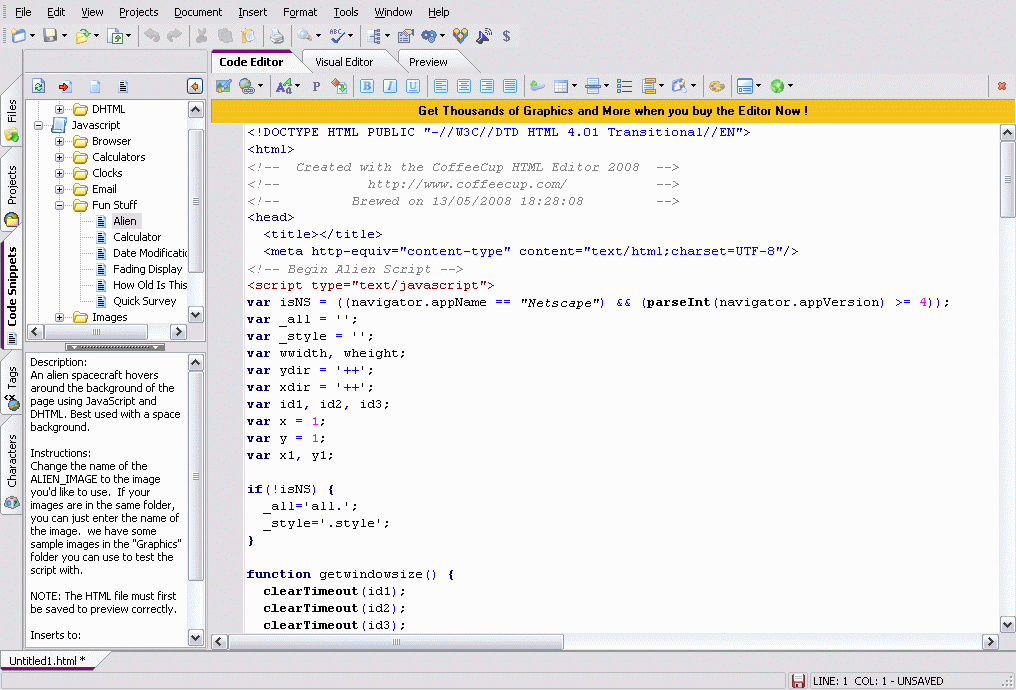Expand the Calculators folder
Screen dimensions: 1016x690
point(60,157)
